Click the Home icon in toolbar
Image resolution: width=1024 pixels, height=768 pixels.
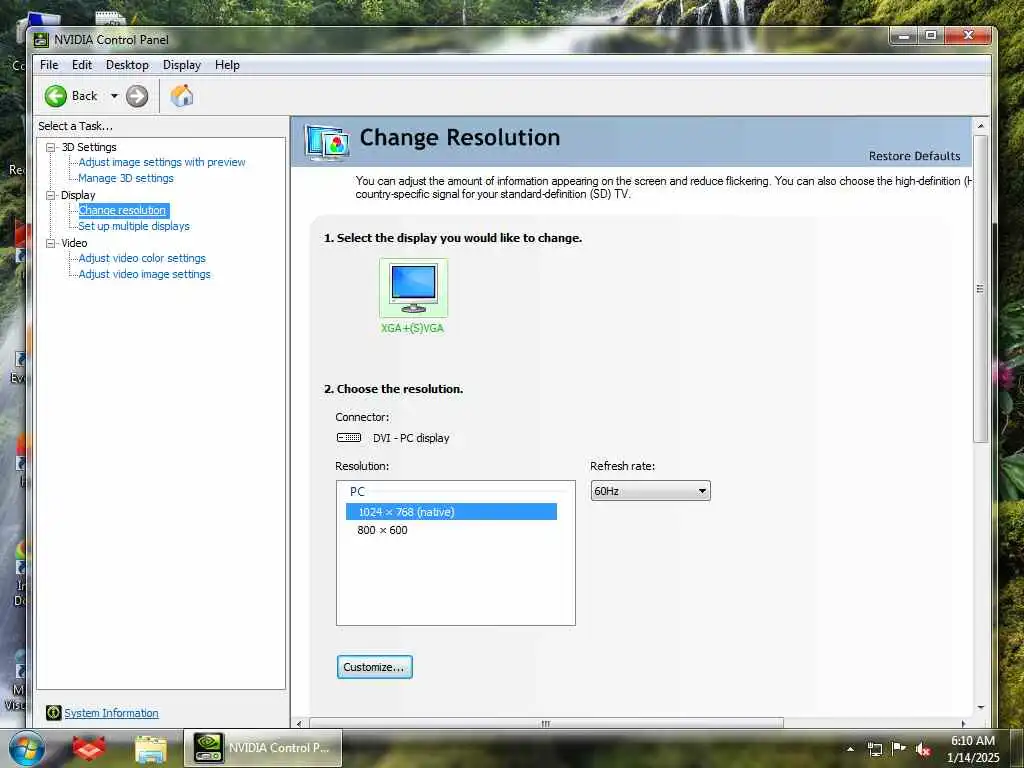[x=182, y=96]
